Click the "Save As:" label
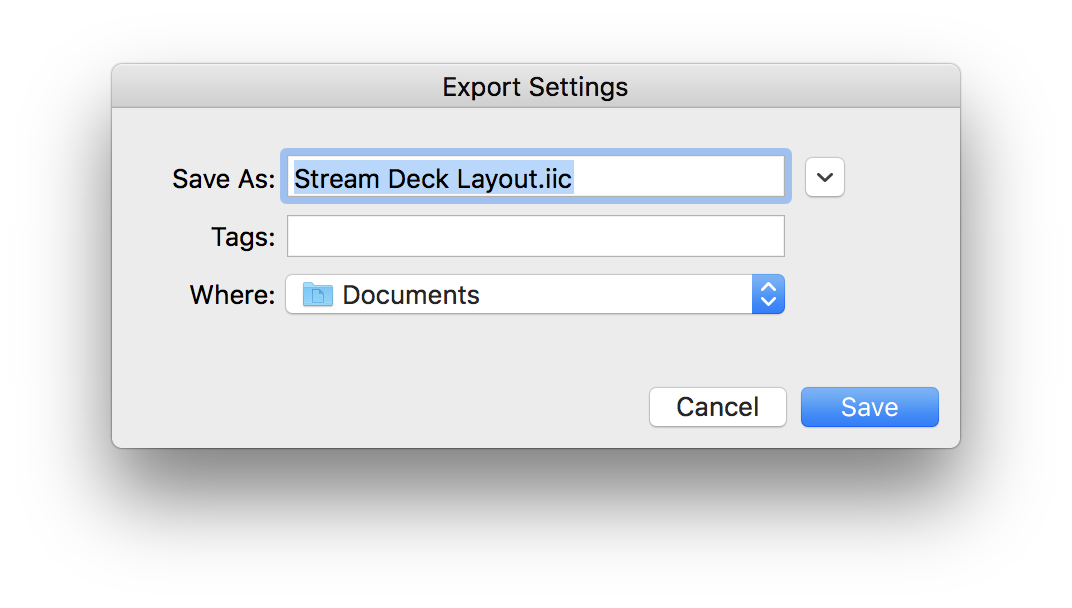 click(x=223, y=179)
